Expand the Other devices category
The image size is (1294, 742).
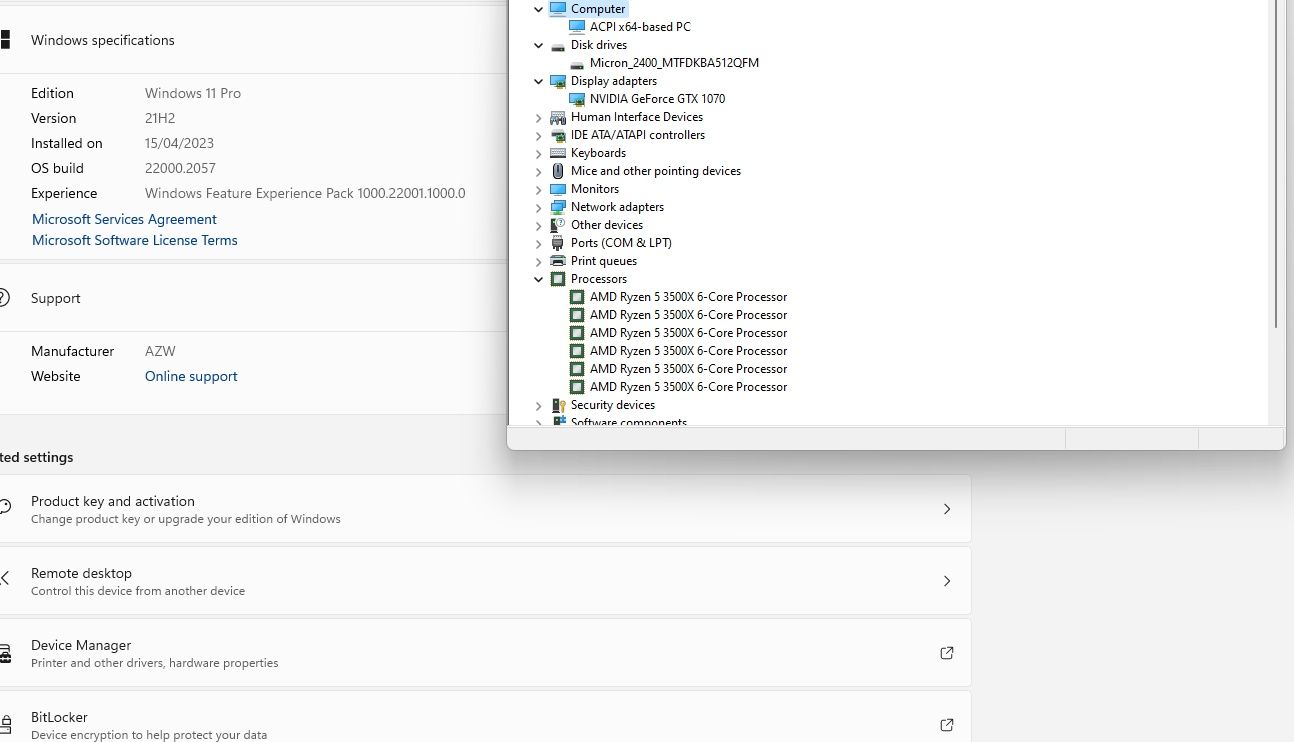click(x=538, y=225)
